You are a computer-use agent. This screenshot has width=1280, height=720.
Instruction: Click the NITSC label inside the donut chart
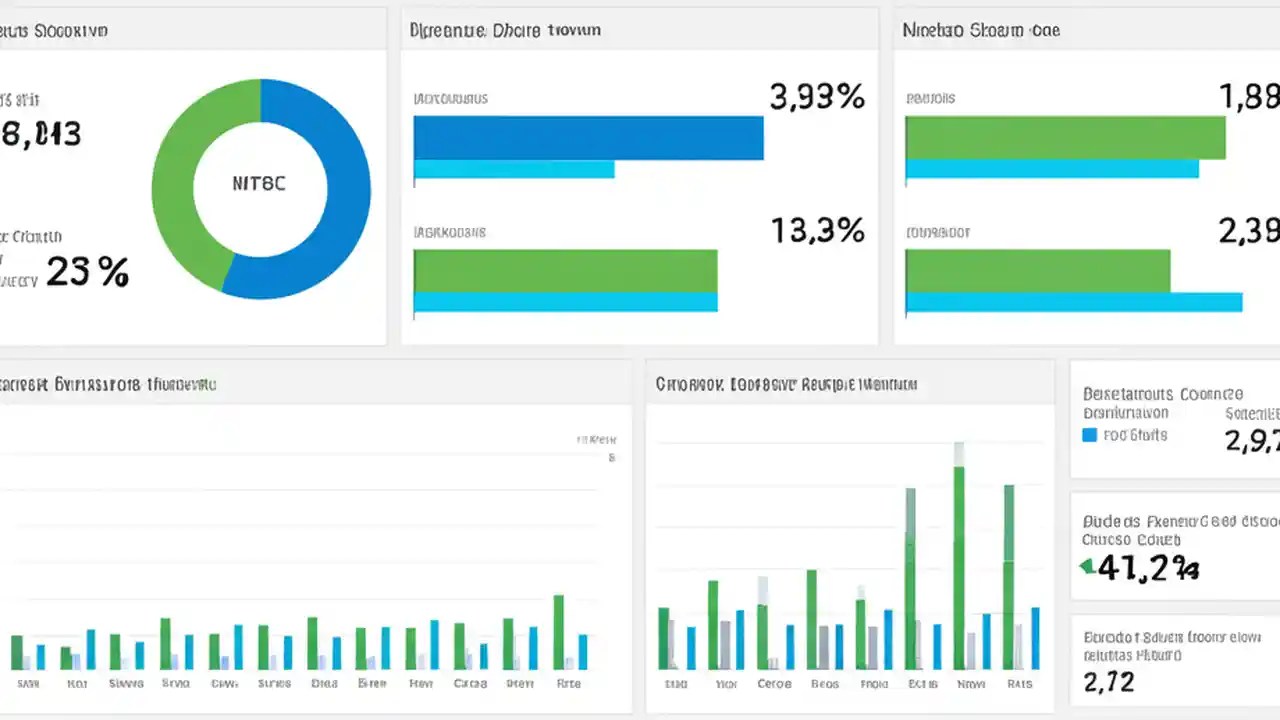[260, 184]
